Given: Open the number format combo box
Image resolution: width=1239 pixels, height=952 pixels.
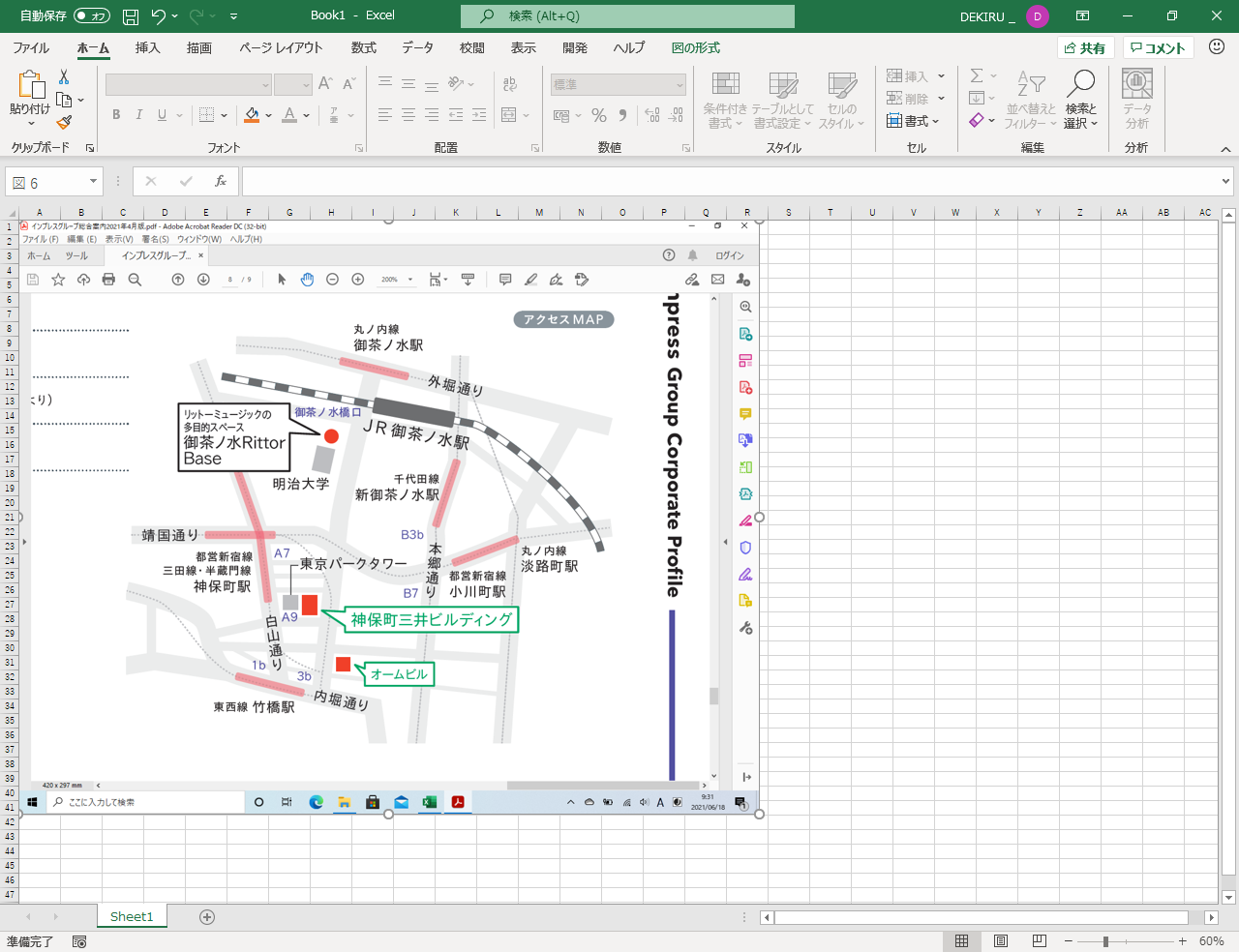Looking at the screenshot, I should tap(619, 85).
